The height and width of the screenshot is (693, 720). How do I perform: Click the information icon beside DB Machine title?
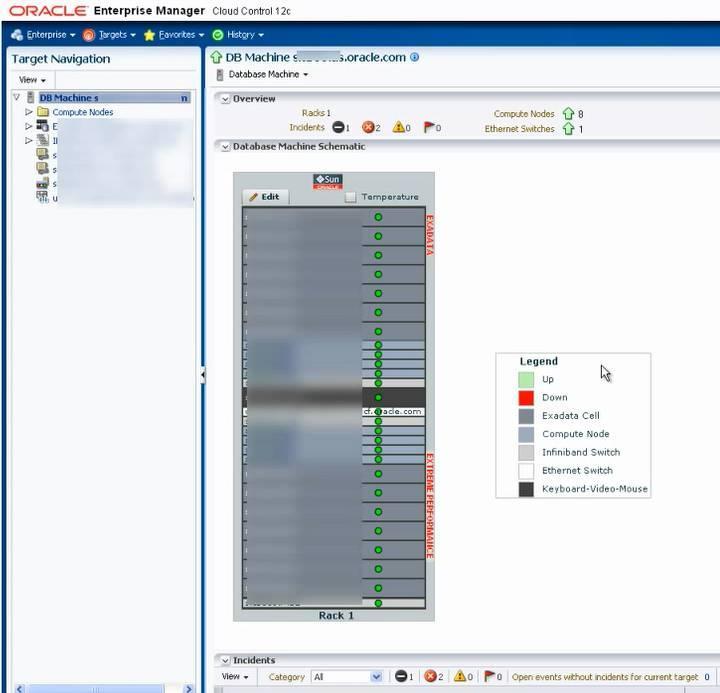coord(414,57)
